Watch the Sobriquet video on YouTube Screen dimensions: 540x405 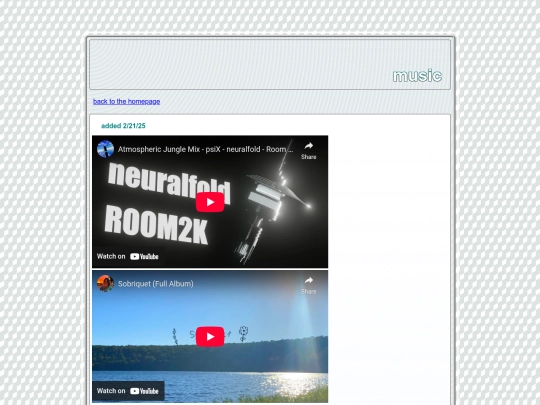click(128, 391)
